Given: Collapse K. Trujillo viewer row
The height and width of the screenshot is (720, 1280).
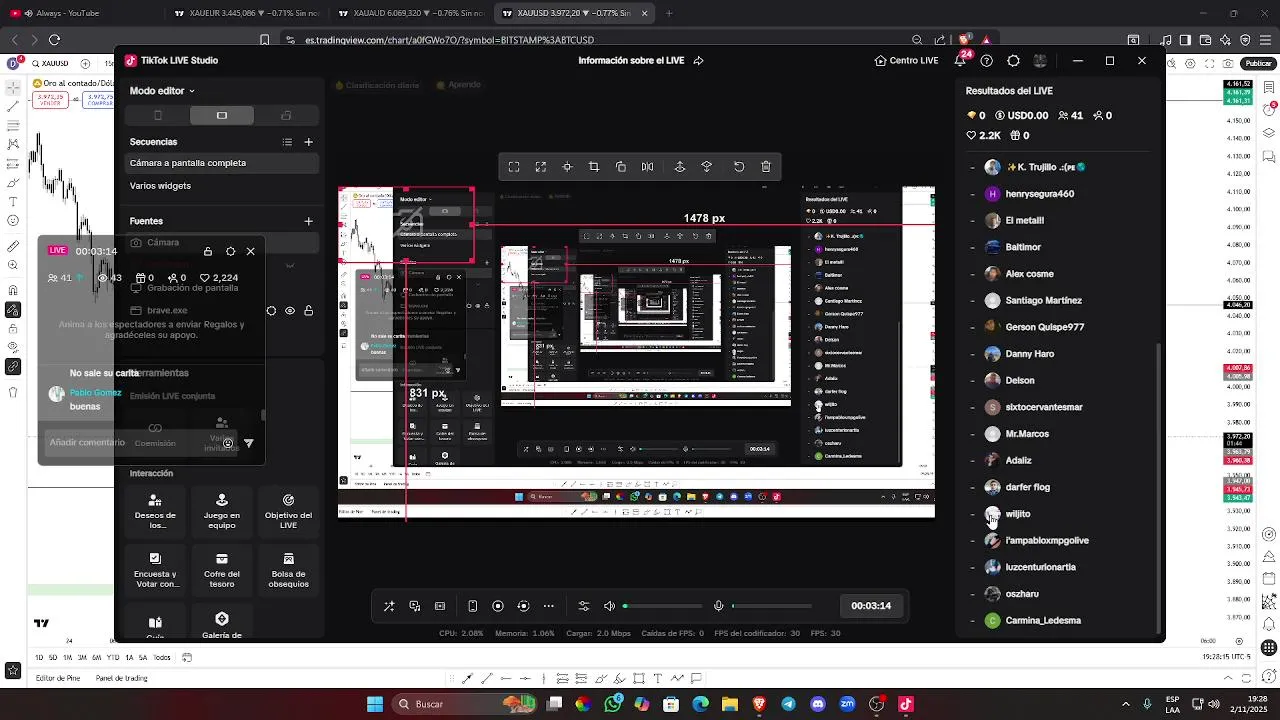Looking at the screenshot, I should 972,167.
